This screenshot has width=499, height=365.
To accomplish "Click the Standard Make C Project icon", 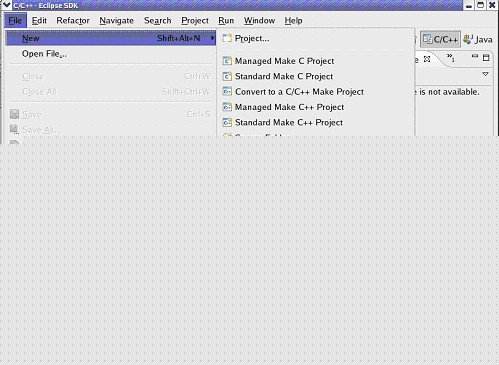I will [227, 76].
